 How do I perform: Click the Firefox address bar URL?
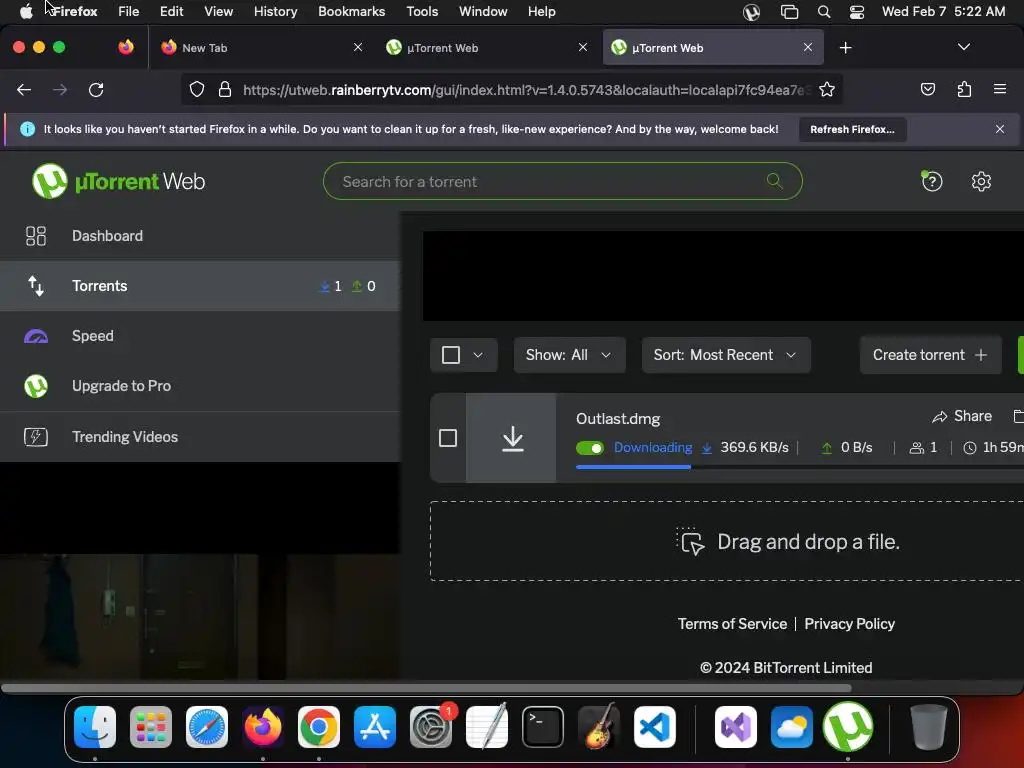click(526, 89)
